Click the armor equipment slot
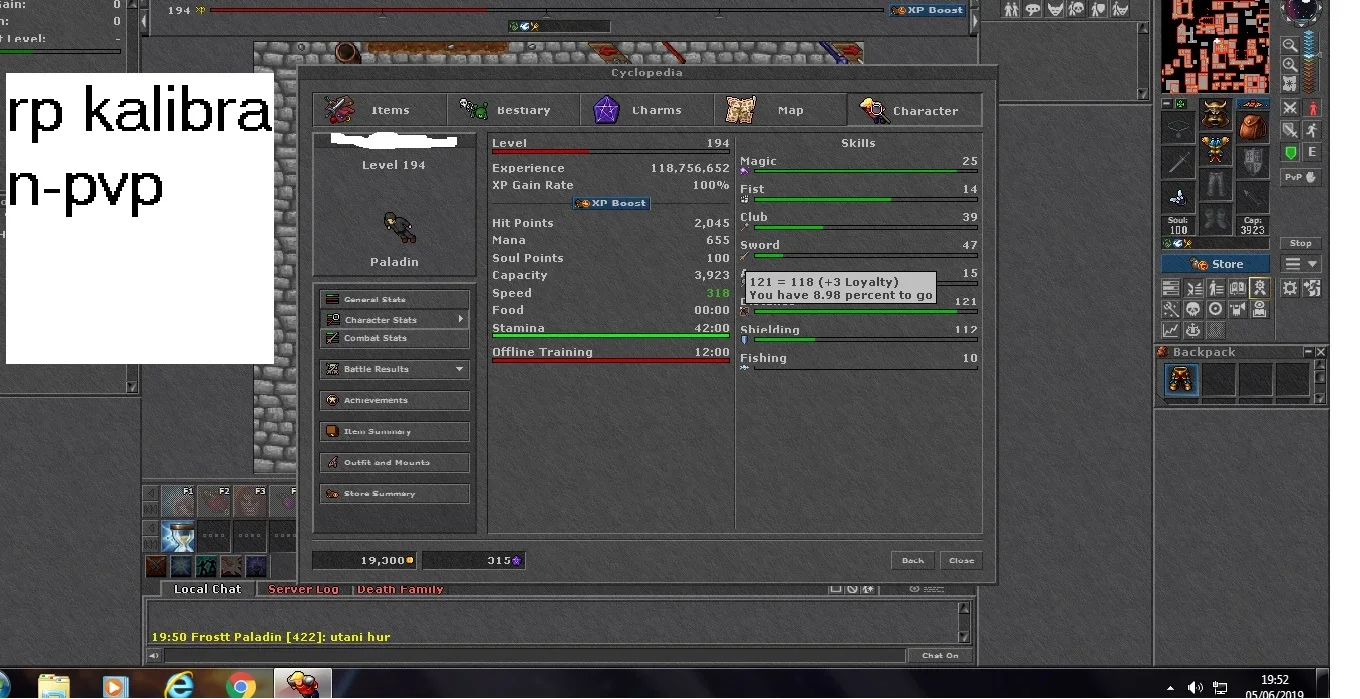The image size is (1360, 699). (1215, 149)
